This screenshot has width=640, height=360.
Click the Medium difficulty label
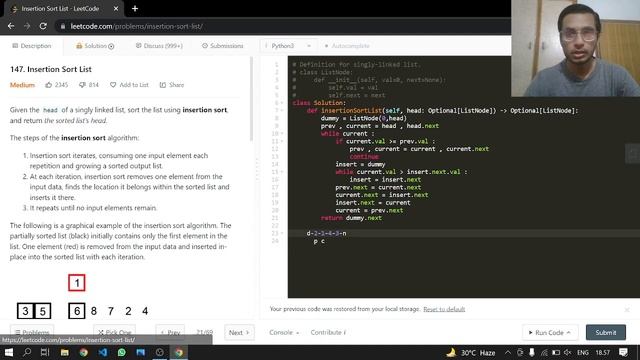pos(22,85)
